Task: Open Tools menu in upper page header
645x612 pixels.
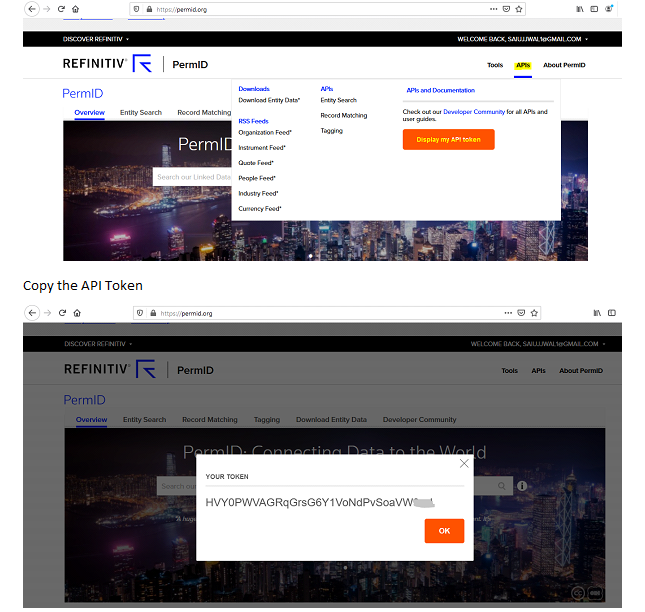Action: point(495,65)
